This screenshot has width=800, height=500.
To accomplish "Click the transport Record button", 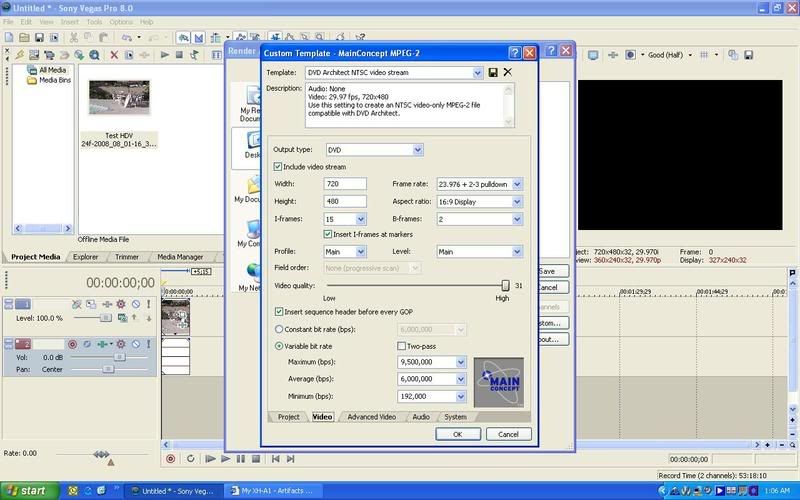I will (x=170, y=459).
